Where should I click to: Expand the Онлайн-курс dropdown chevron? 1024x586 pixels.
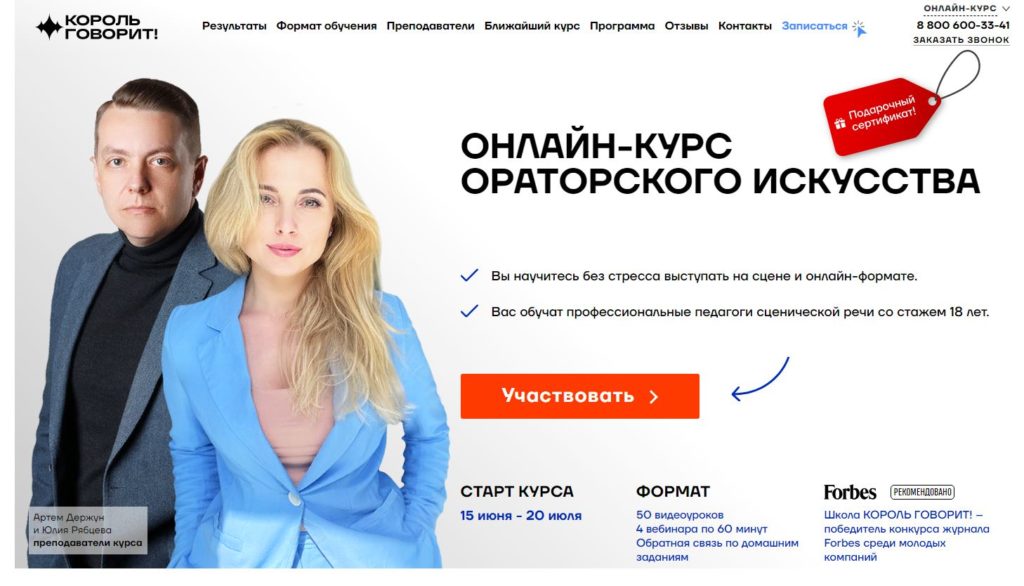pyautogui.click(x=1006, y=8)
